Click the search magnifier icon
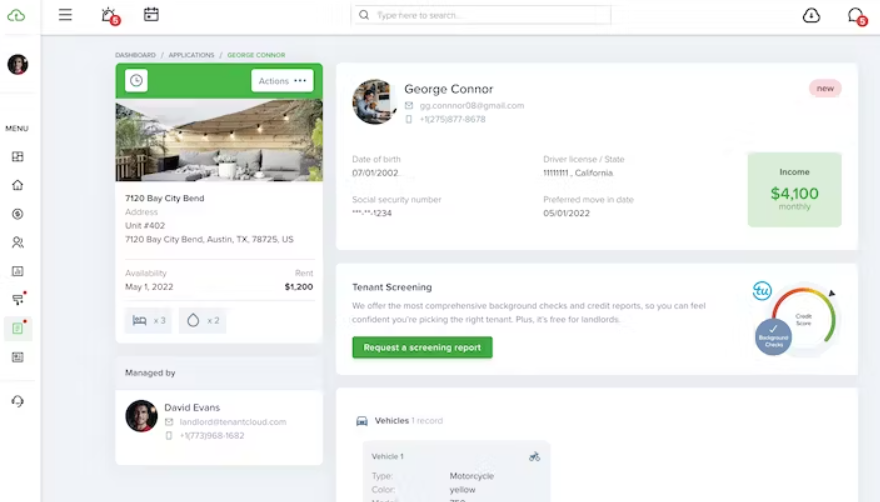This screenshot has height=502, width=880. 364,15
